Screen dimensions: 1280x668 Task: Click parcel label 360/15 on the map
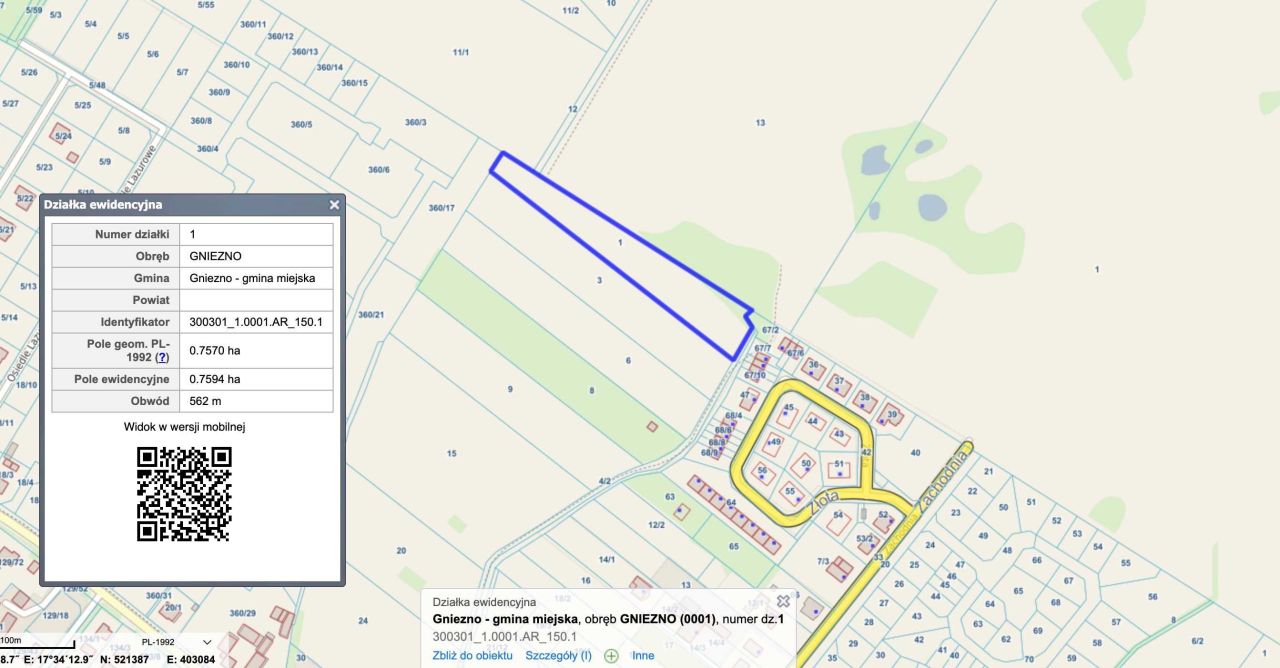(x=354, y=83)
